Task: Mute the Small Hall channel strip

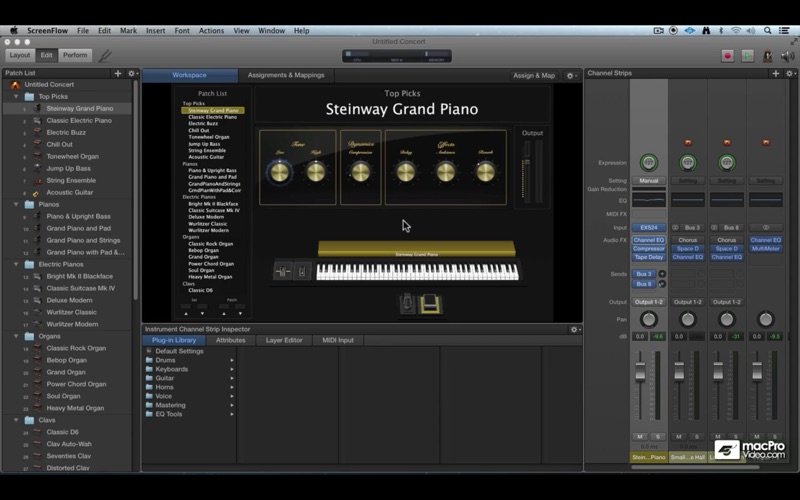Action: tap(679, 437)
